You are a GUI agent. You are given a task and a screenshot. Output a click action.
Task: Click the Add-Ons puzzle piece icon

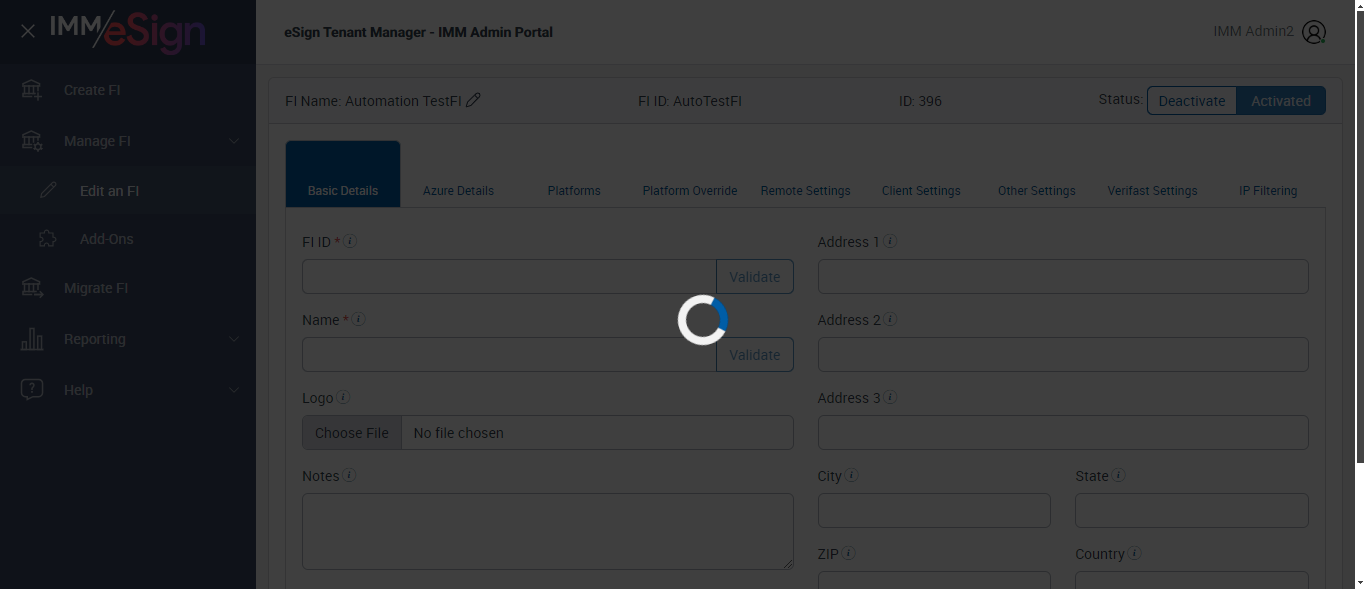tap(47, 239)
